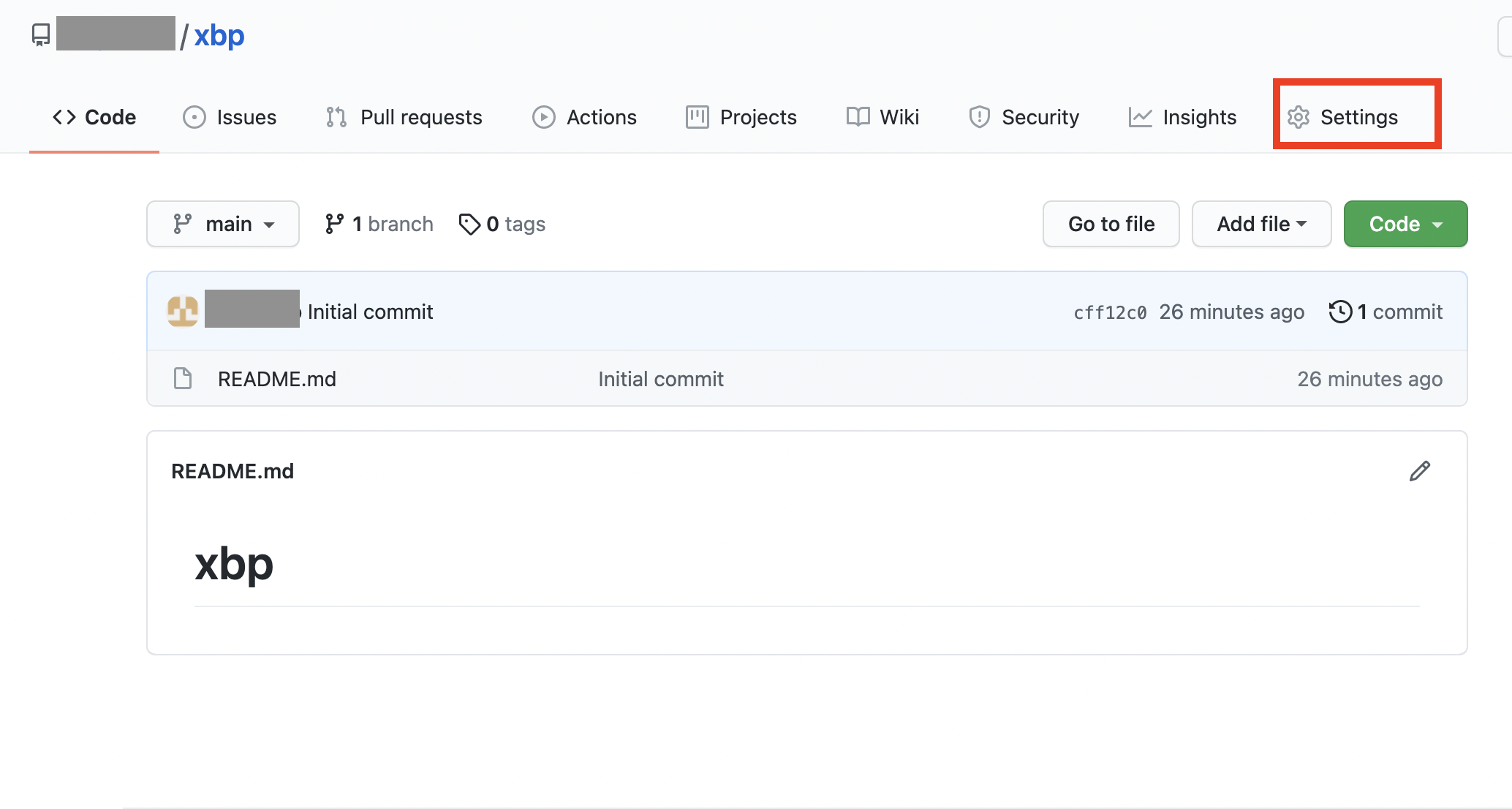Go to the Actions tab

pyautogui.click(x=585, y=117)
